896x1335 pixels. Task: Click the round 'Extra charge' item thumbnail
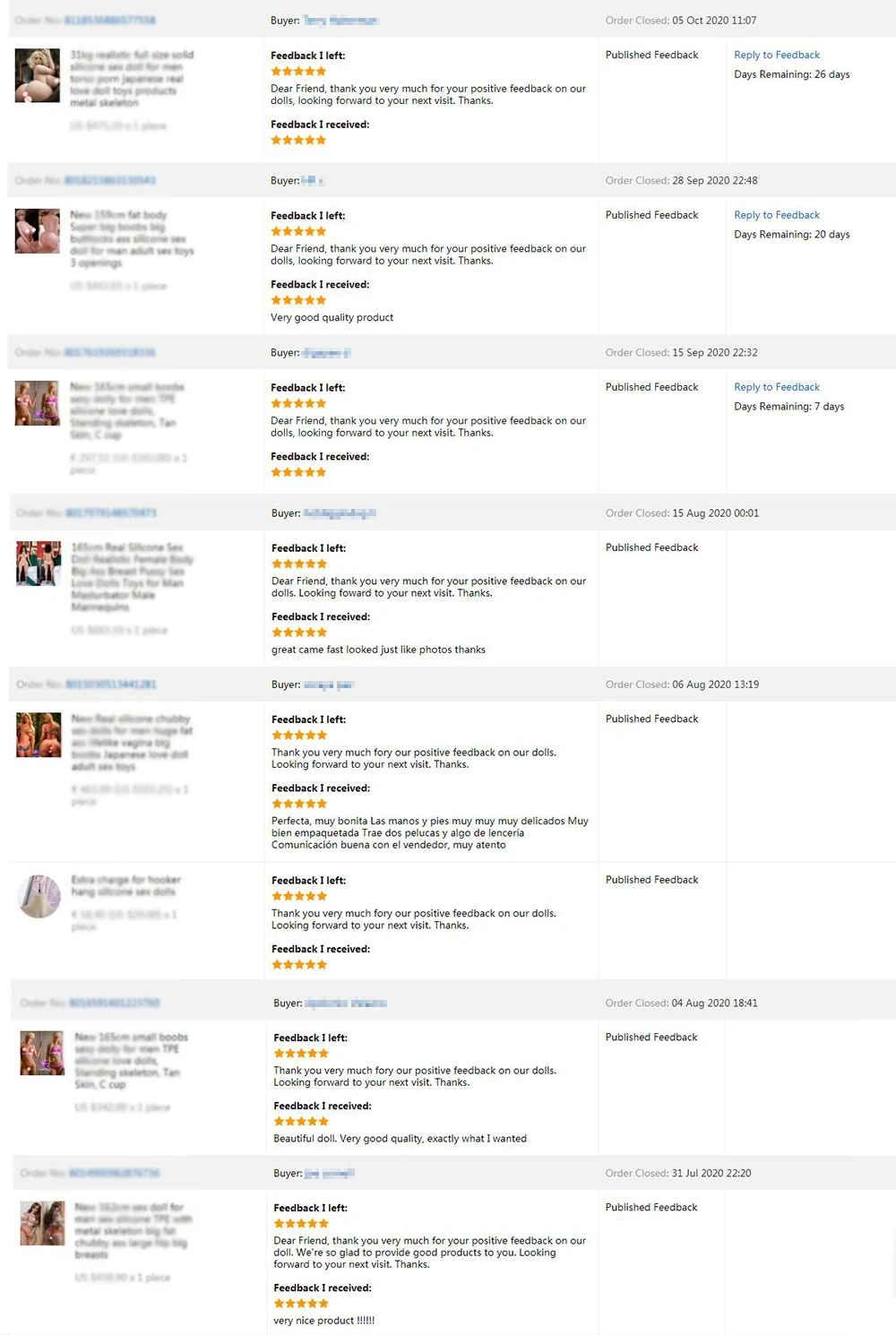39,897
